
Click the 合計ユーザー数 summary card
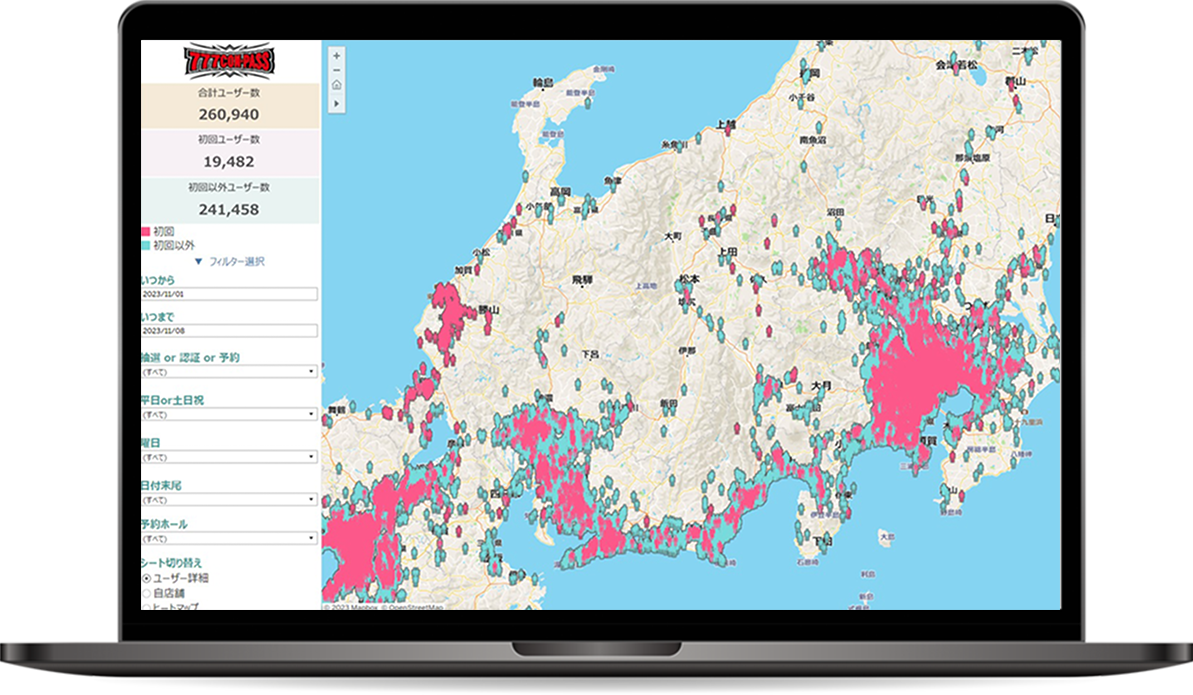coord(230,106)
